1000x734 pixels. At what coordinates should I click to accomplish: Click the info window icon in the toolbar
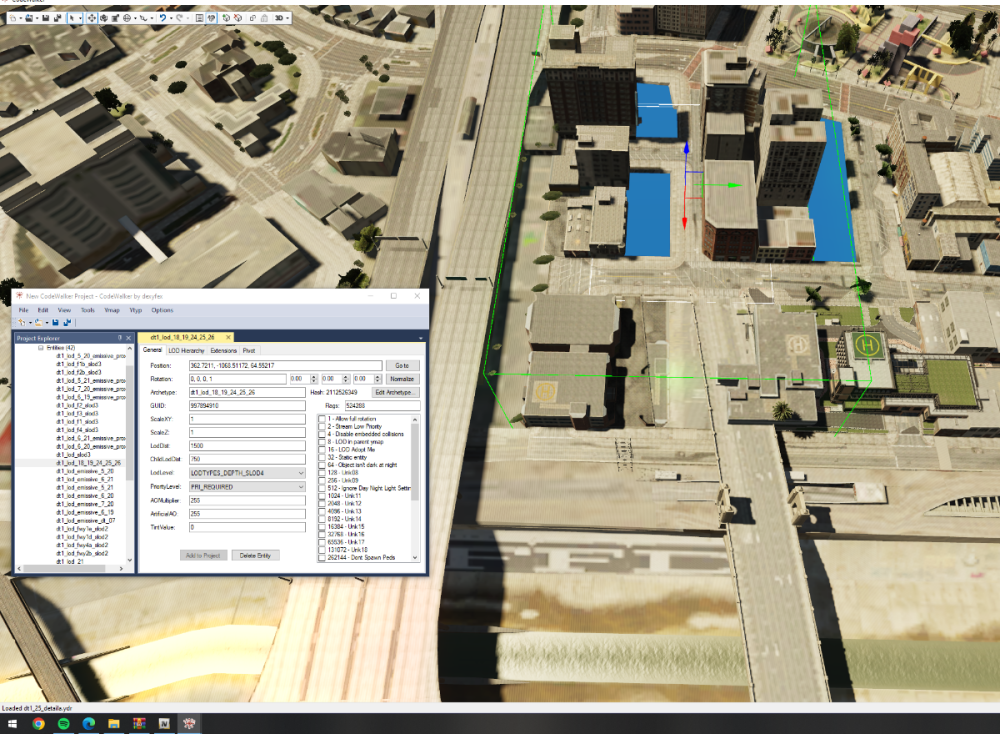coord(200,18)
